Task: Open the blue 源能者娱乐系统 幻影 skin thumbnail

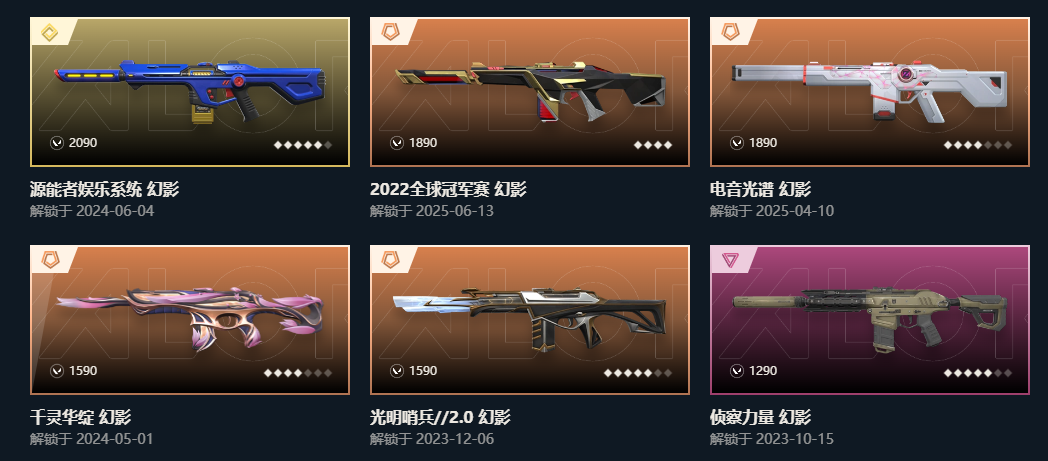Action: tap(190, 92)
